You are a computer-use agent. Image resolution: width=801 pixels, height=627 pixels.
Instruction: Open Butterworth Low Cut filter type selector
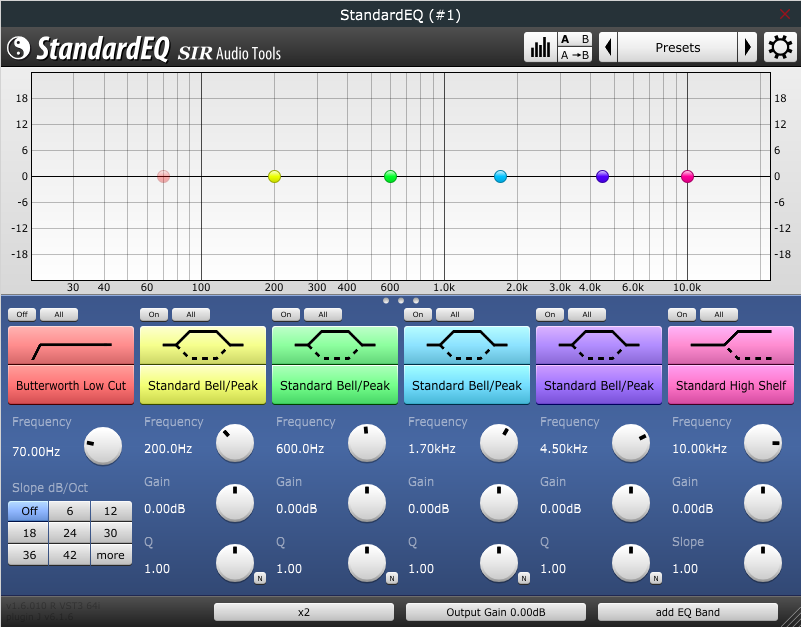pyautogui.click(x=71, y=385)
